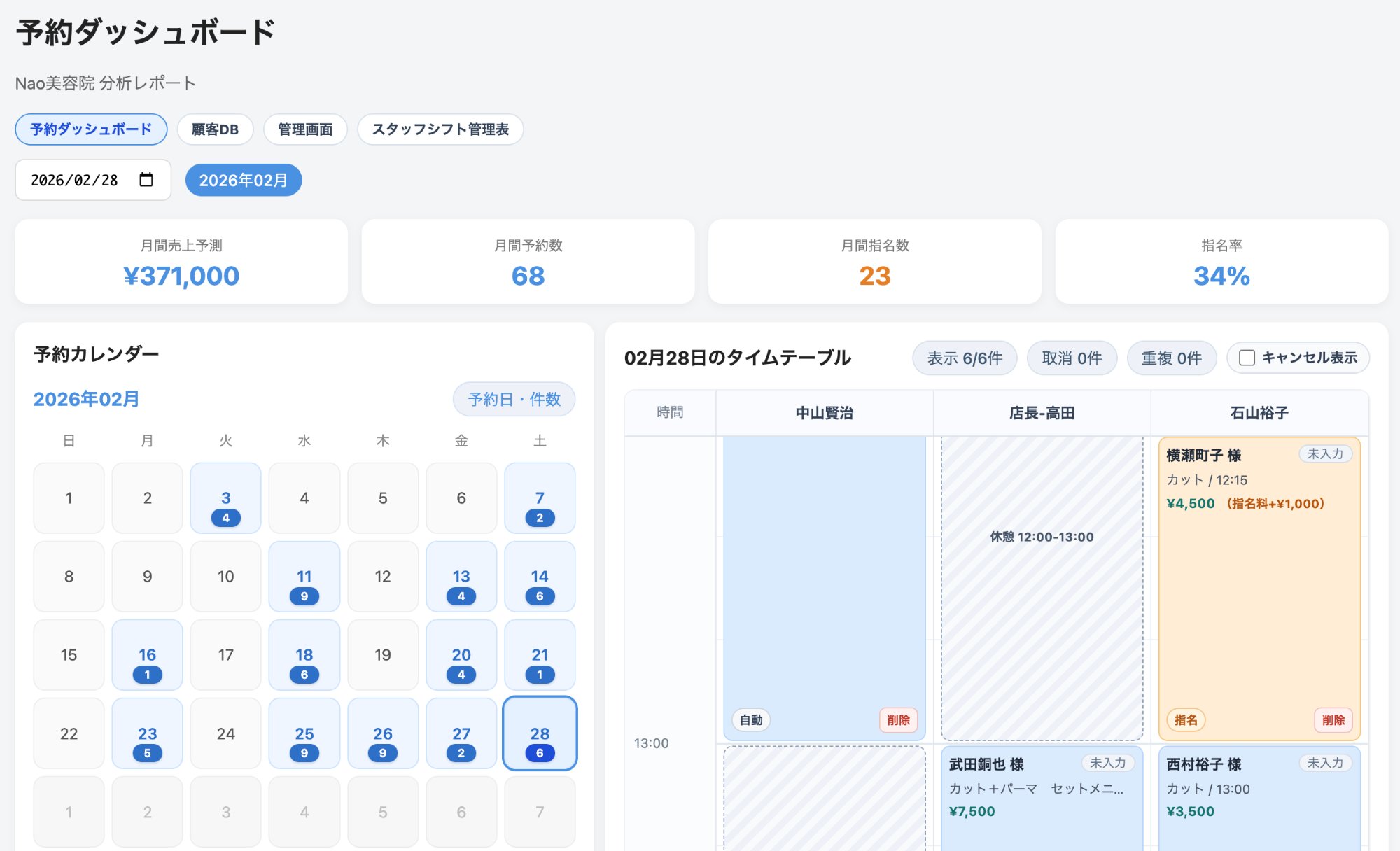
Task: Click the 取消 0件 chip
Action: pyautogui.click(x=1072, y=358)
